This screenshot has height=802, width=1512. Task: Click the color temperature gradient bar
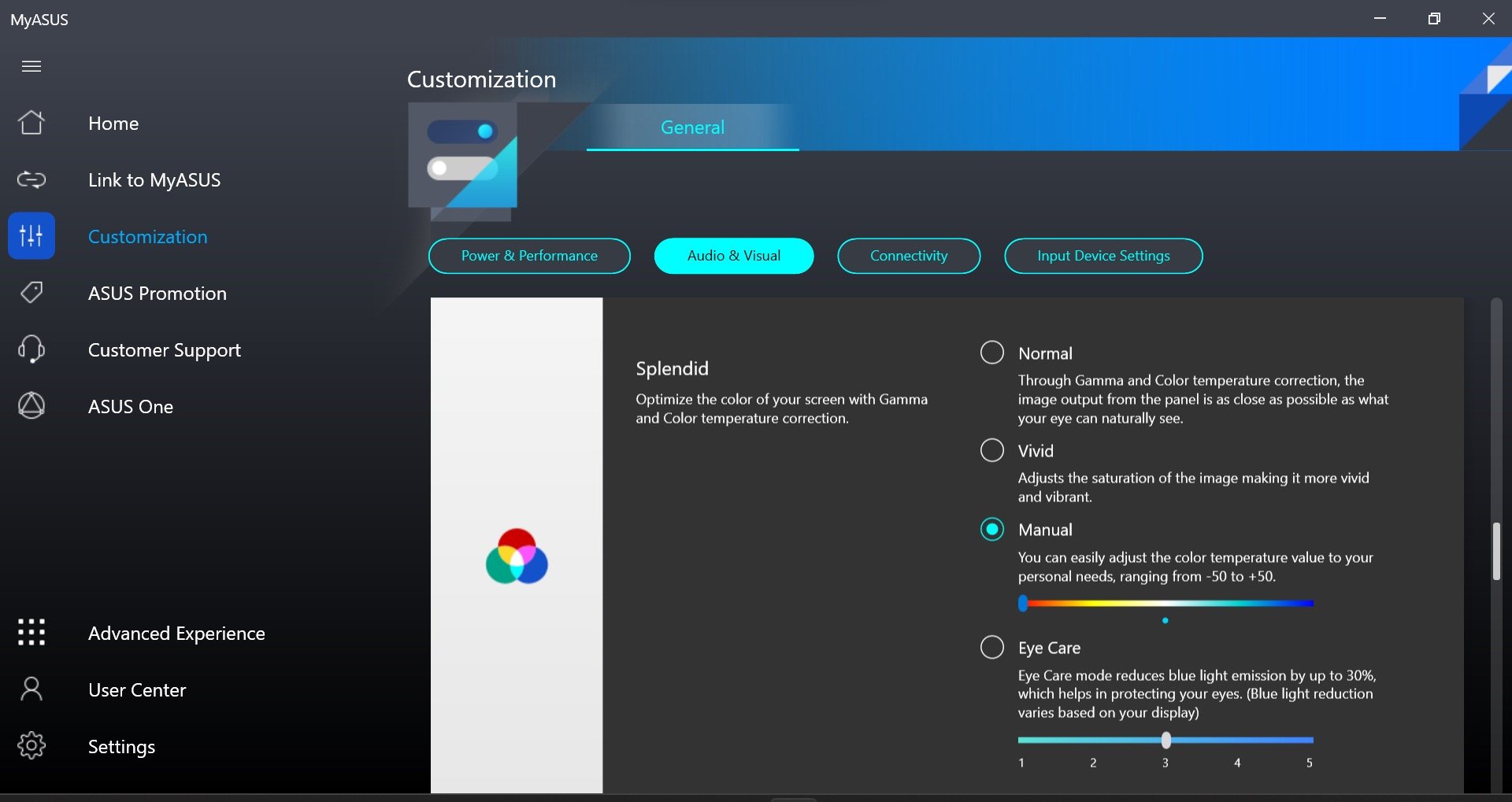(1166, 604)
